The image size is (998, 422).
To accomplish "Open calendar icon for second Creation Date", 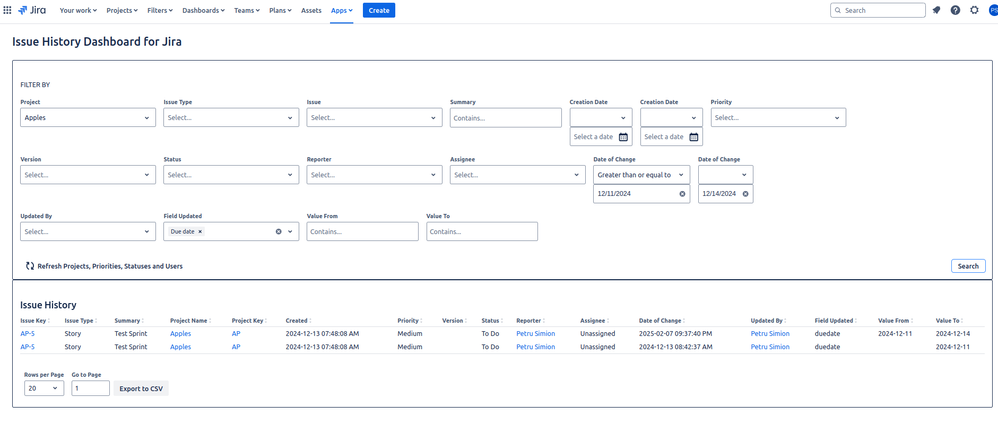I will (x=694, y=137).
